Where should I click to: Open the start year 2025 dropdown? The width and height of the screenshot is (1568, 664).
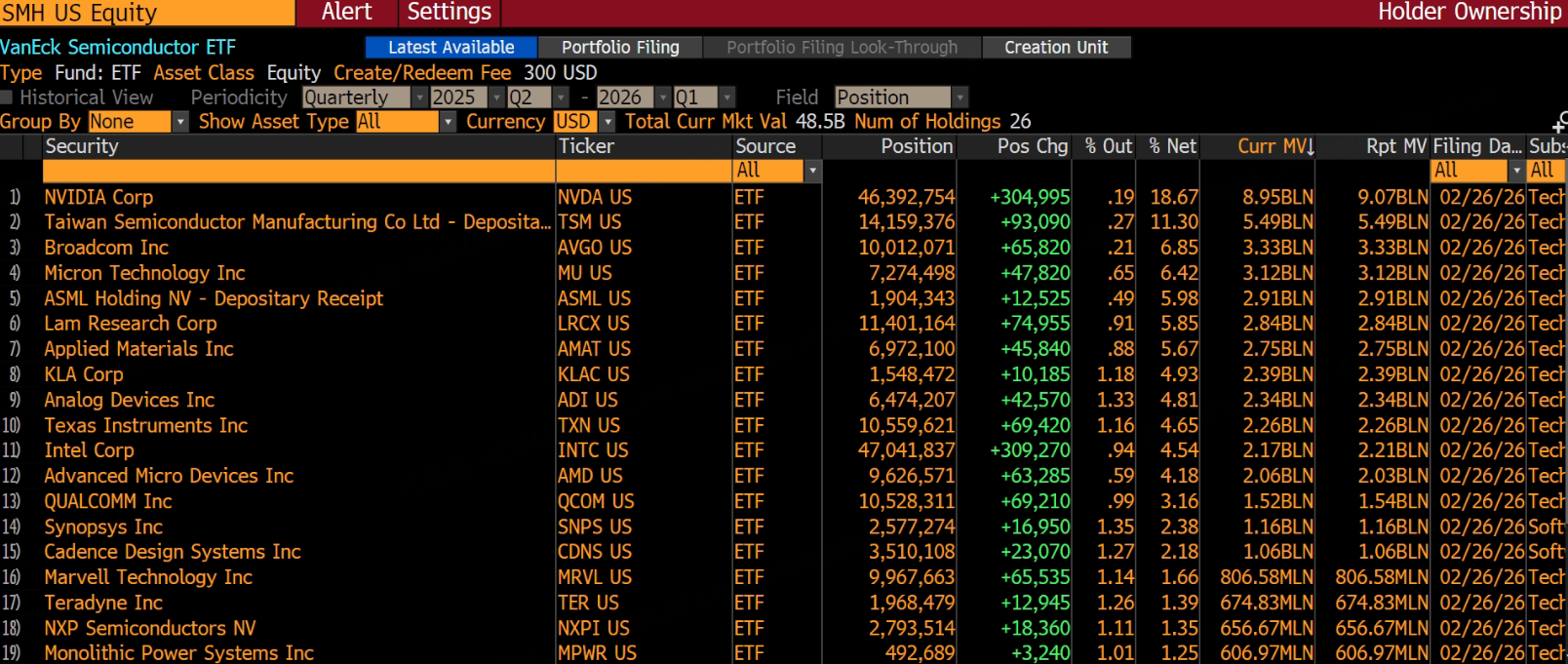[x=496, y=98]
